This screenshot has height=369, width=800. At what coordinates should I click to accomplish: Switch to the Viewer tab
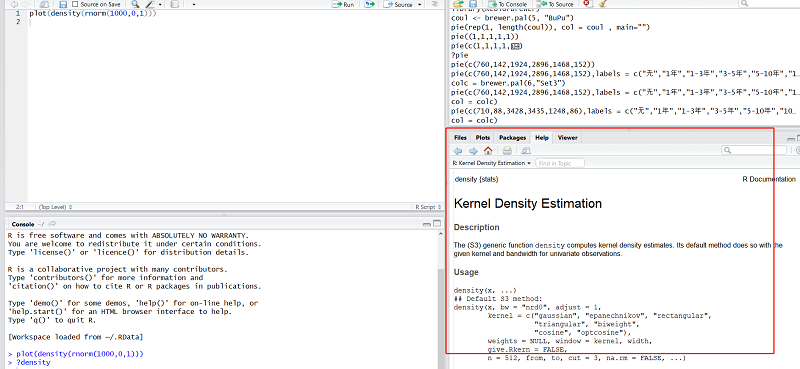[567, 137]
